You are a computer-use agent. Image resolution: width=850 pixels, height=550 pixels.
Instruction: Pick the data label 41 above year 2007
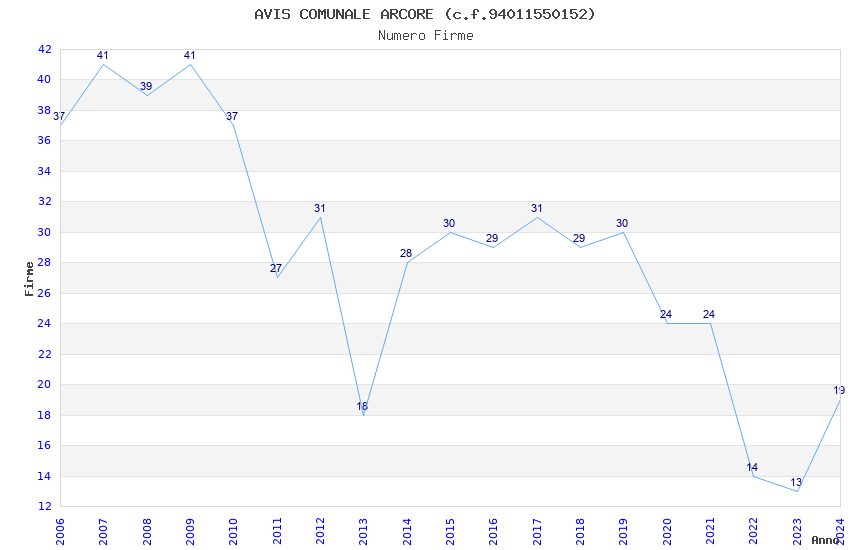(102, 55)
